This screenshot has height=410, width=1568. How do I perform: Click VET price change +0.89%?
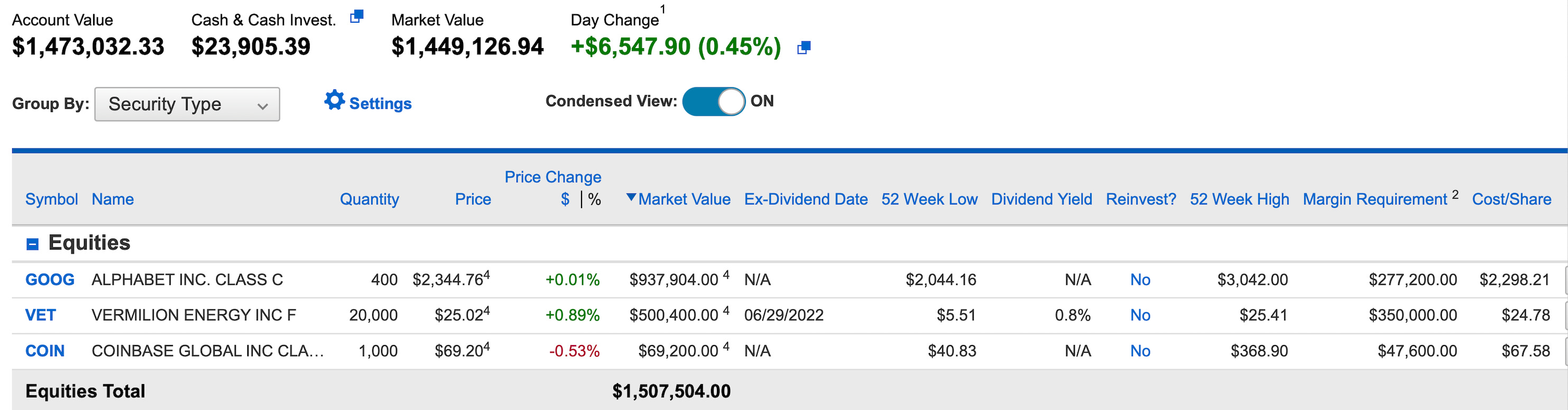coord(572,315)
